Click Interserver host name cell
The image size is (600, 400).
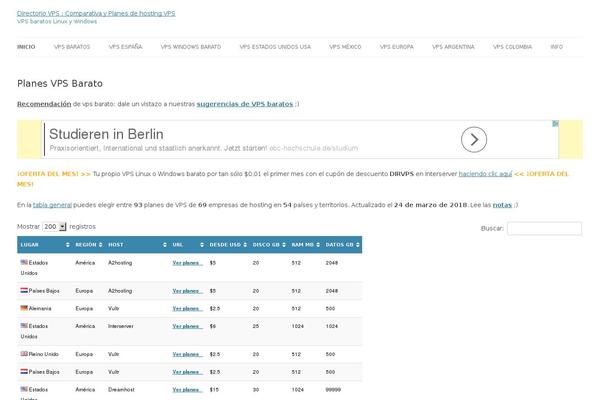(121, 326)
